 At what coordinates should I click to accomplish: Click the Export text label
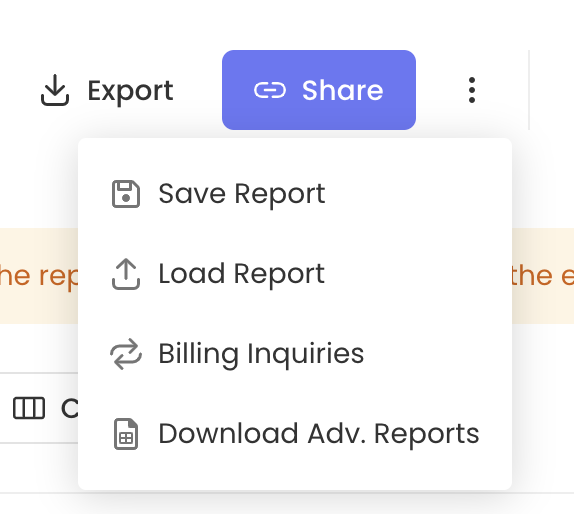(x=130, y=91)
